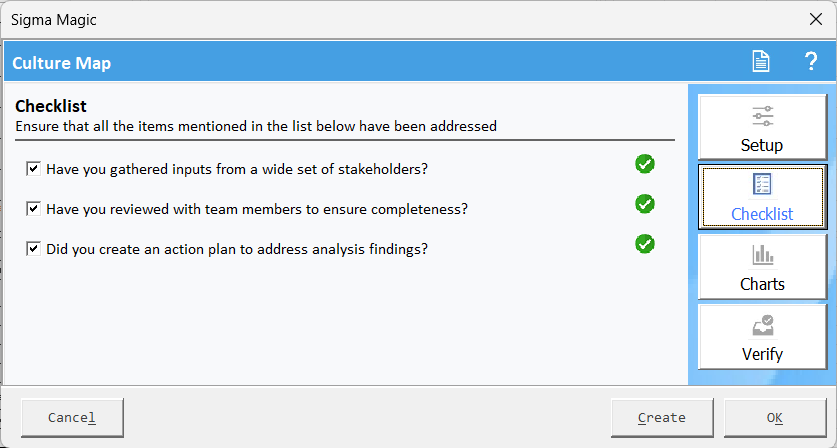Open the document notes icon in header
837x448 pixels.
(761, 61)
